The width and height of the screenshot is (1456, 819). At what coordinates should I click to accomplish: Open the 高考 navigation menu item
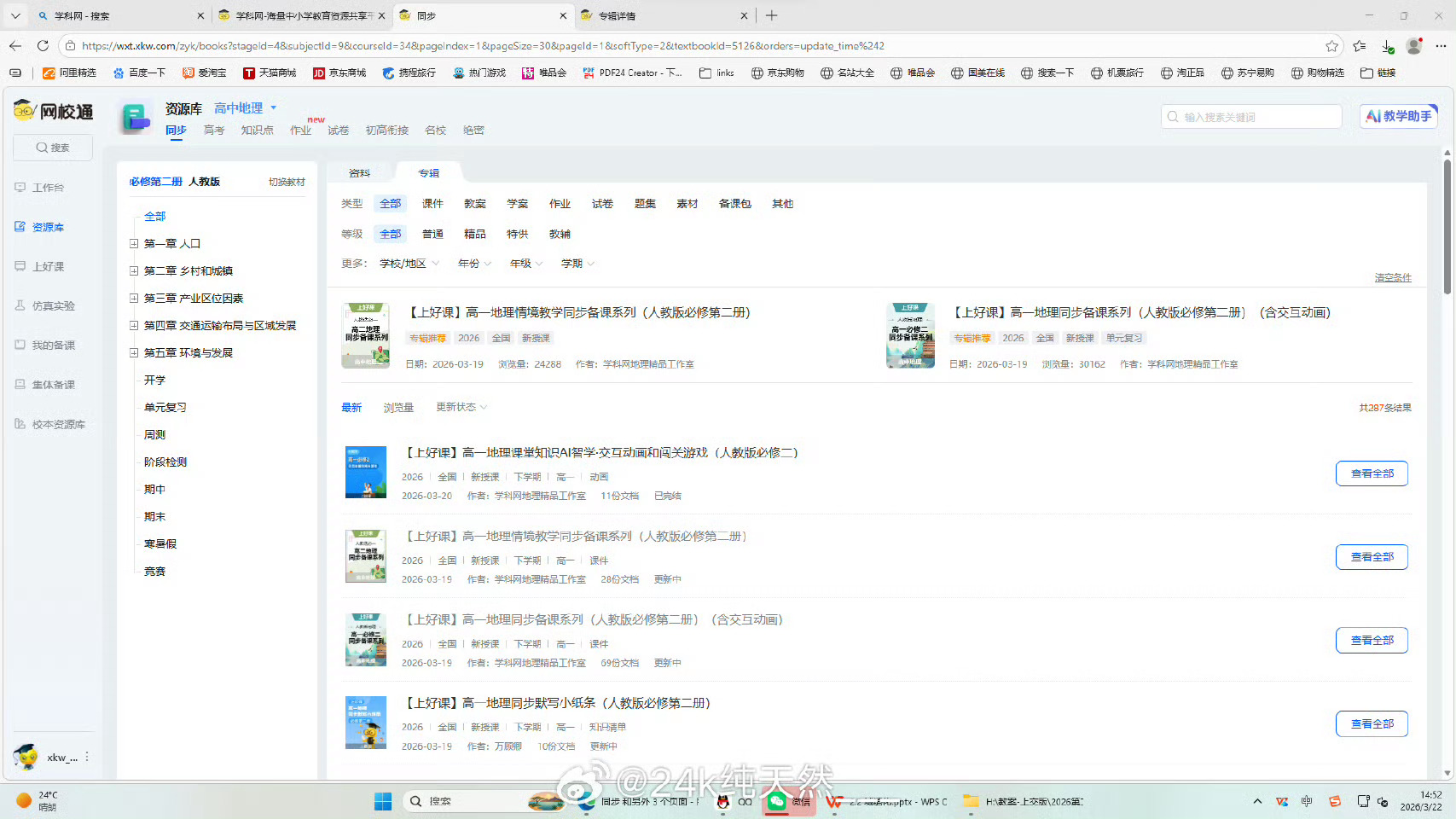point(214,130)
